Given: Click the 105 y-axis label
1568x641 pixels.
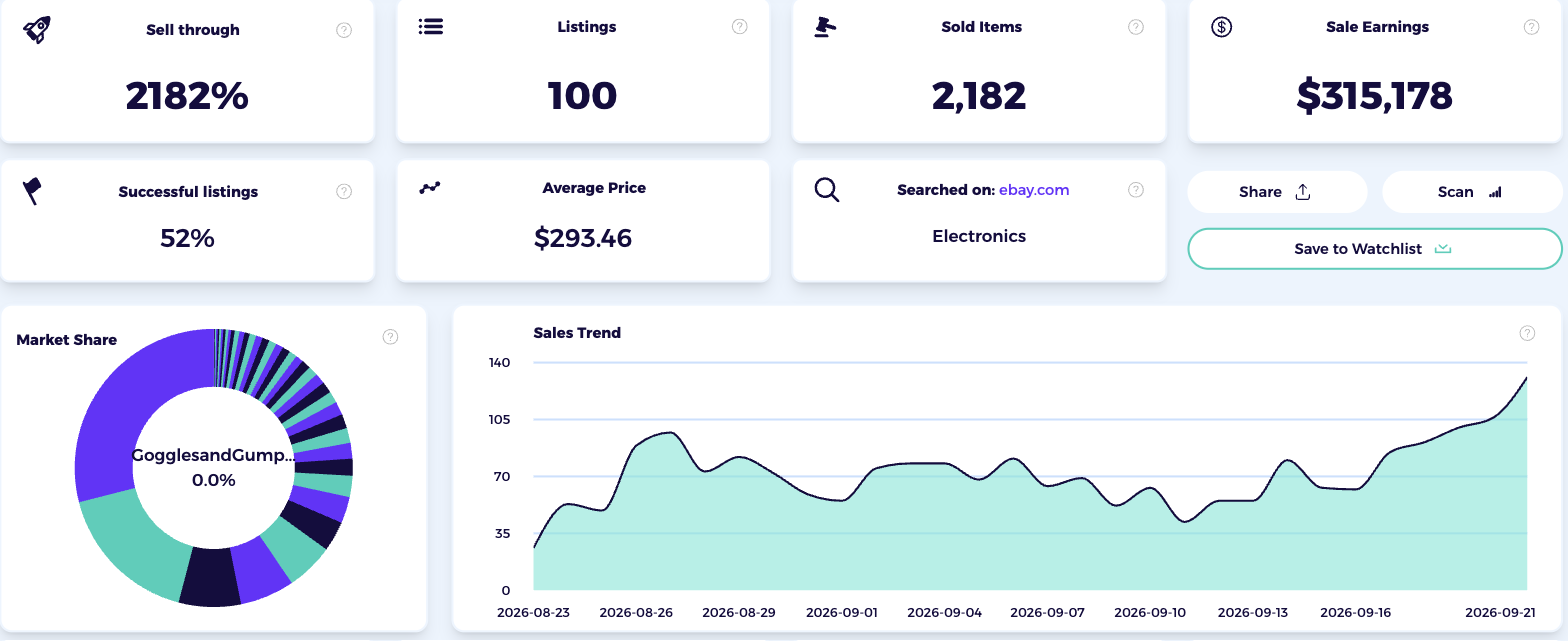Looking at the screenshot, I should click(x=499, y=420).
